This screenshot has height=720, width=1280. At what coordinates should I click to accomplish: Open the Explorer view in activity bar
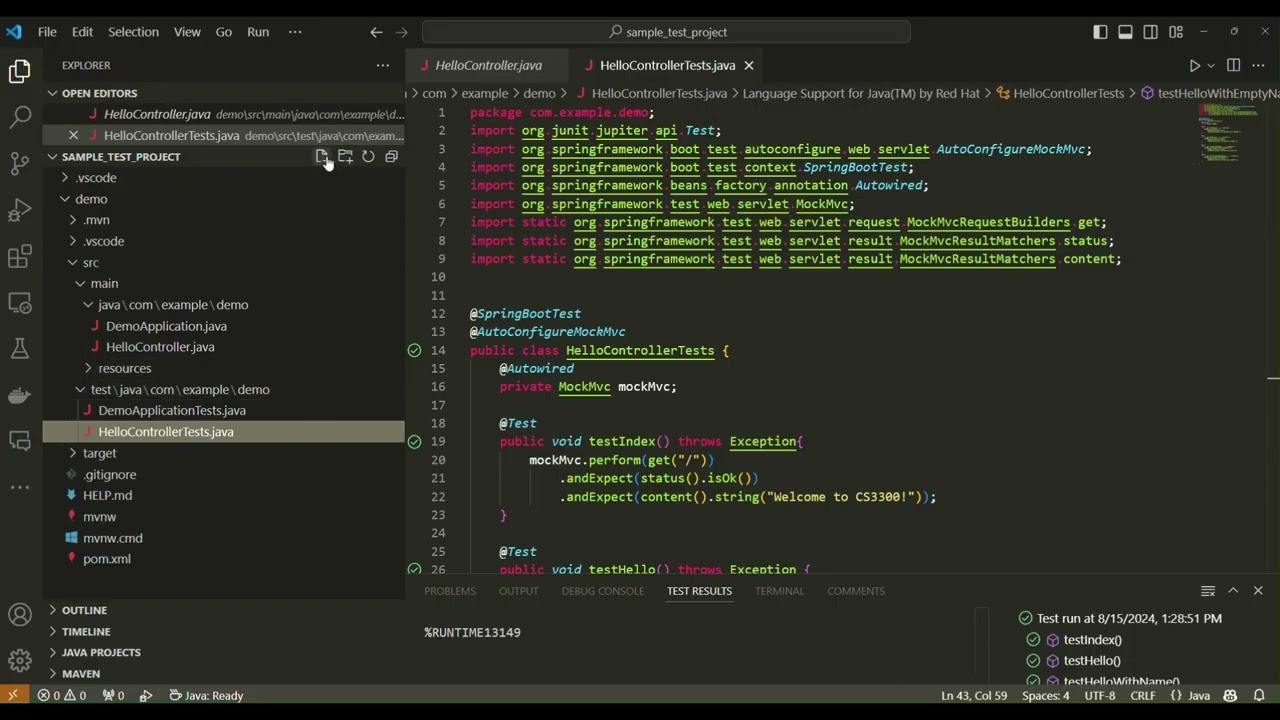pyautogui.click(x=20, y=72)
